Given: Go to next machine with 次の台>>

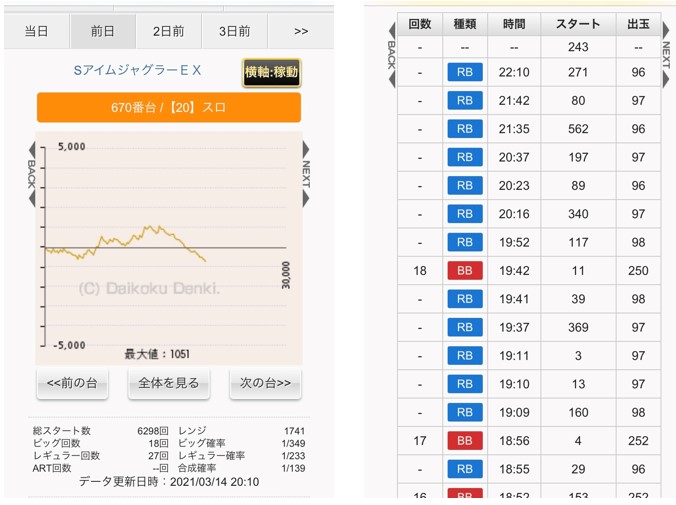Looking at the screenshot, I should [265, 383].
